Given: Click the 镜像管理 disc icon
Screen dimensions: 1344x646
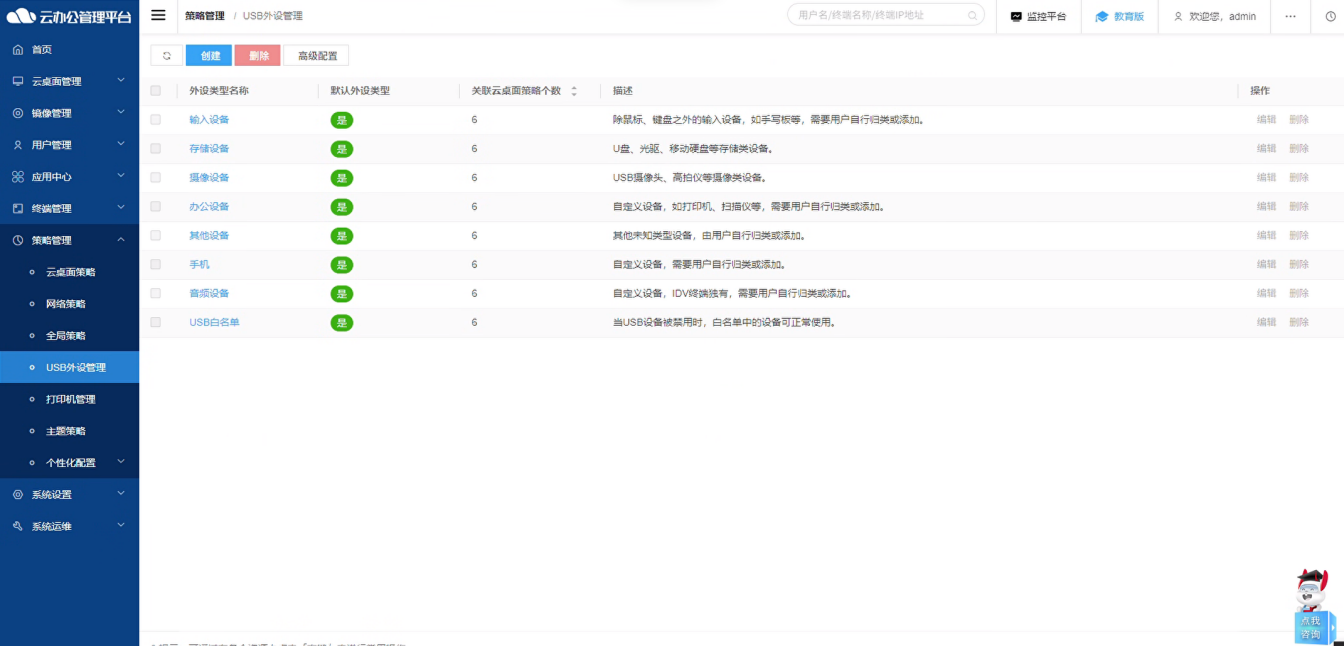Looking at the screenshot, I should [18, 113].
